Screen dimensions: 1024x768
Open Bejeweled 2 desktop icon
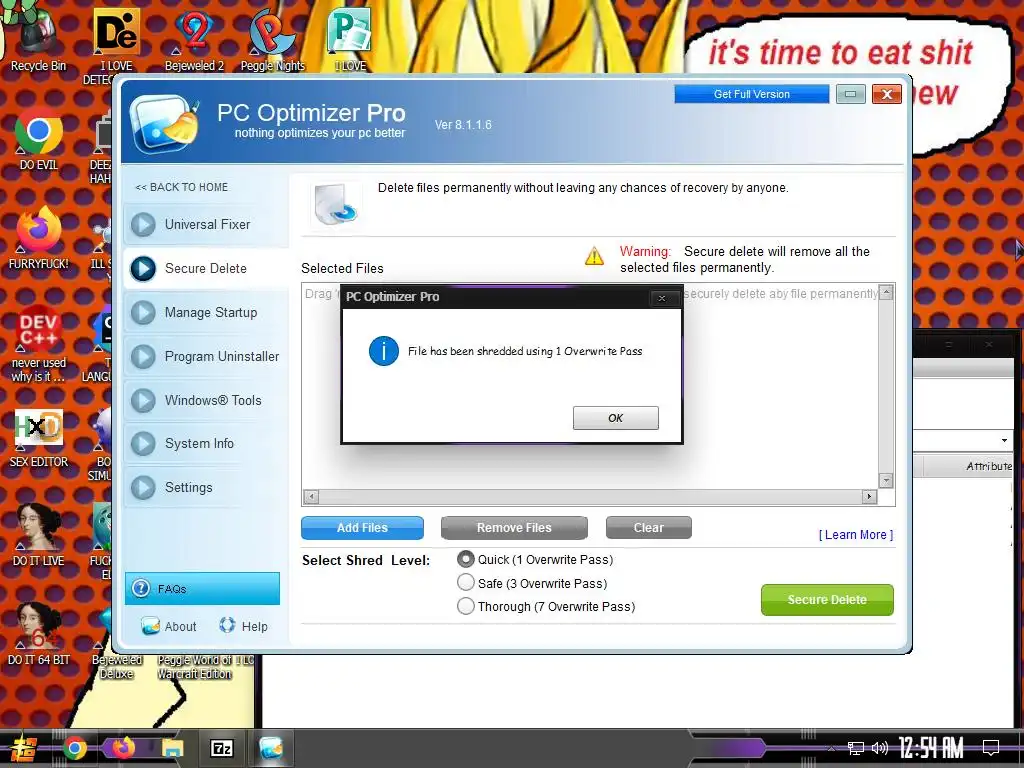coord(194,39)
